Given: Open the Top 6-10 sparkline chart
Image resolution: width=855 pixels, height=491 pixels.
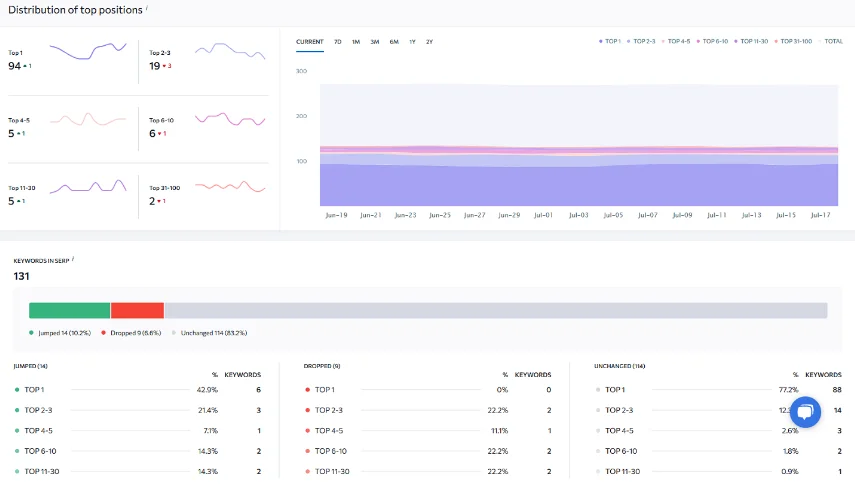Looking at the screenshot, I should point(230,119).
